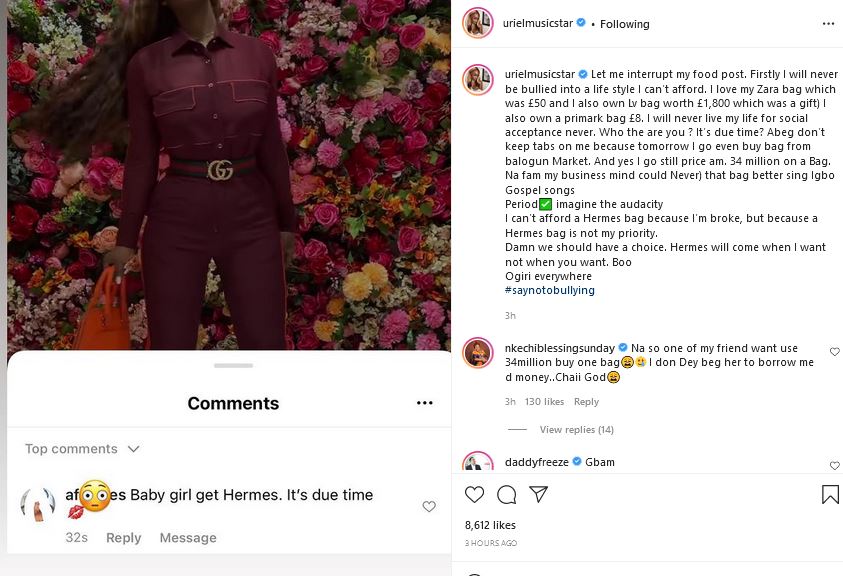The image size is (843, 576).
Task: Click Message under the Hermes comment
Action: [x=188, y=538]
